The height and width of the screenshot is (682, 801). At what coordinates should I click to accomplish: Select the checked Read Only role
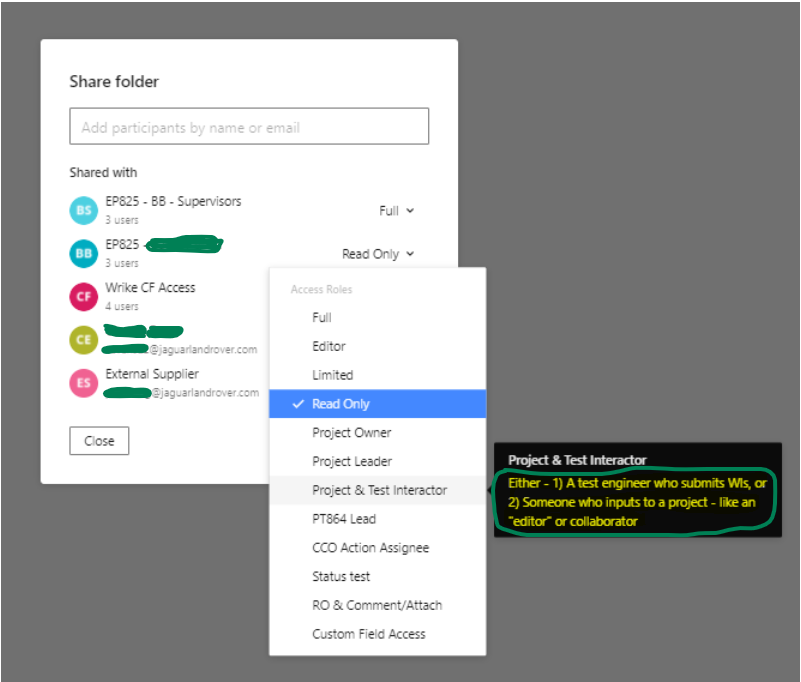click(x=340, y=404)
